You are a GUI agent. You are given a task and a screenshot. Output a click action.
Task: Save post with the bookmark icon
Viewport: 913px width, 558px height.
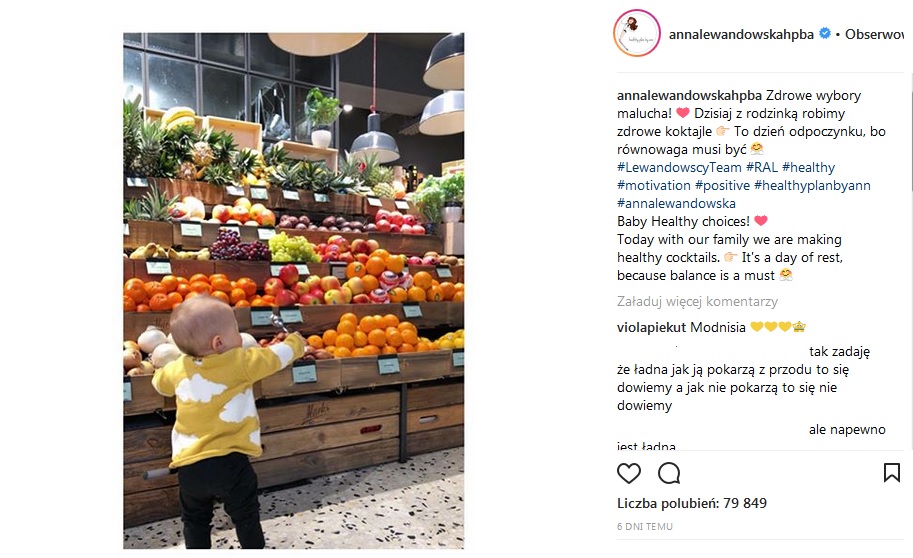point(891,473)
